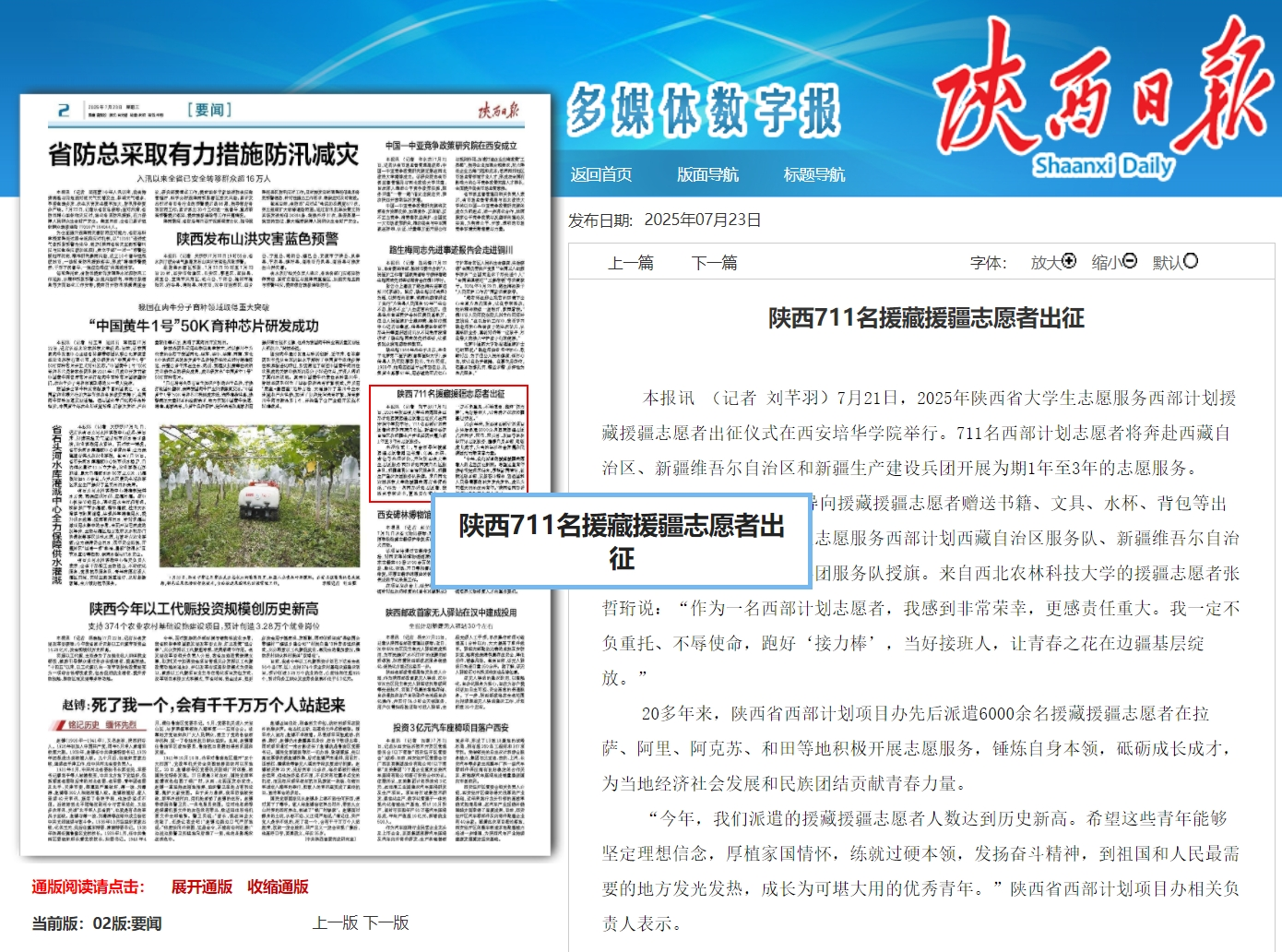Click the 多媒体数字报 banner logo
This screenshot has height=952, width=1282.
pos(703,110)
